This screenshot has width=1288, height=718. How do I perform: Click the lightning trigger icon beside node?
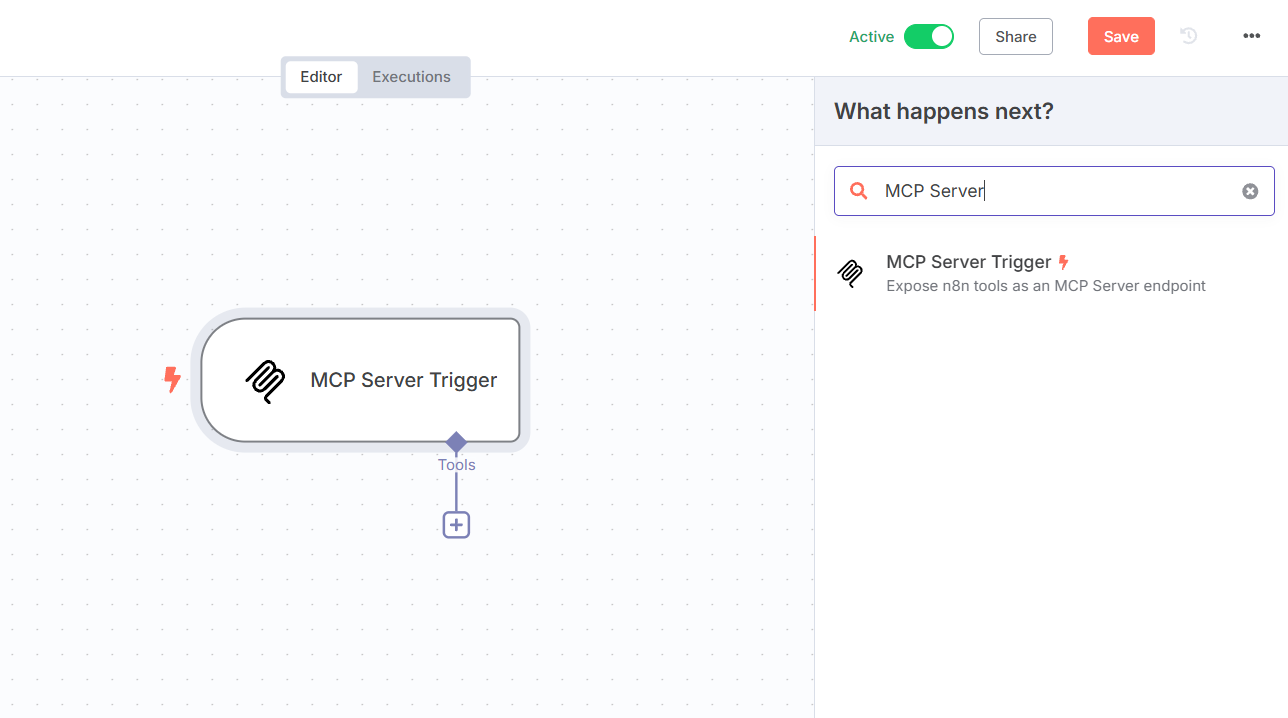tap(172, 379)
